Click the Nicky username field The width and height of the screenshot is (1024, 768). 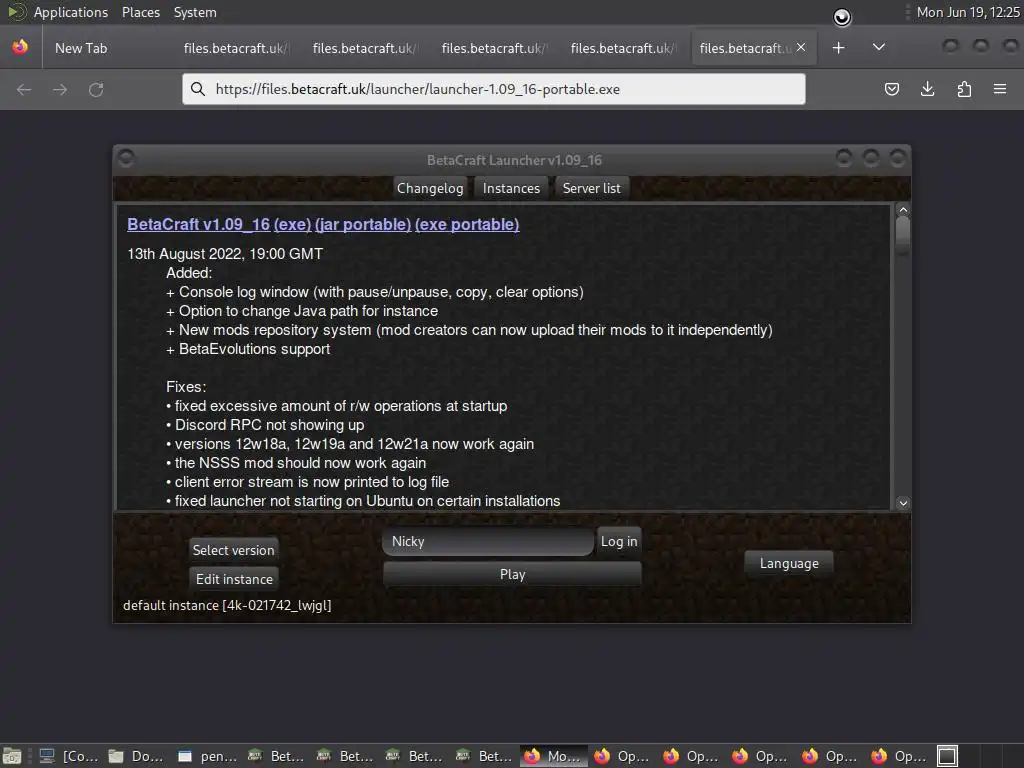coord(488,541)
